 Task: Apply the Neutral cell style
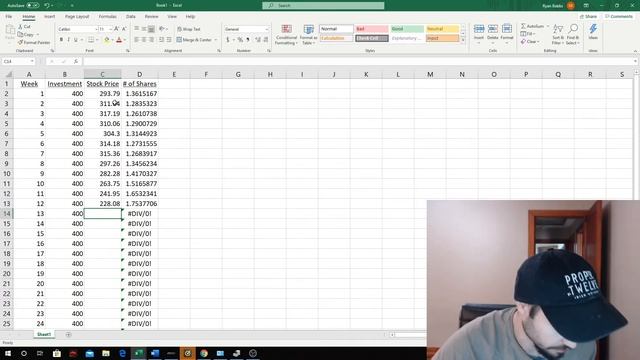point(442,29)
